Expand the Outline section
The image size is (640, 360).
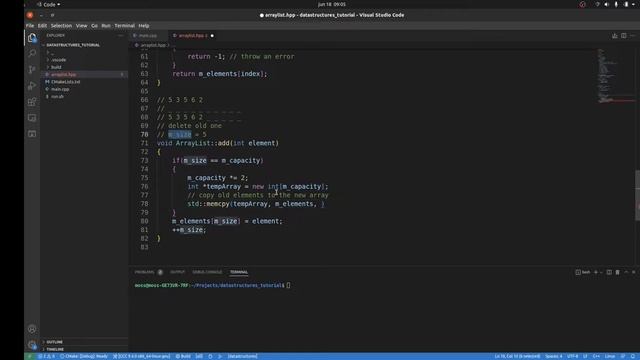(x=54, y=342)
